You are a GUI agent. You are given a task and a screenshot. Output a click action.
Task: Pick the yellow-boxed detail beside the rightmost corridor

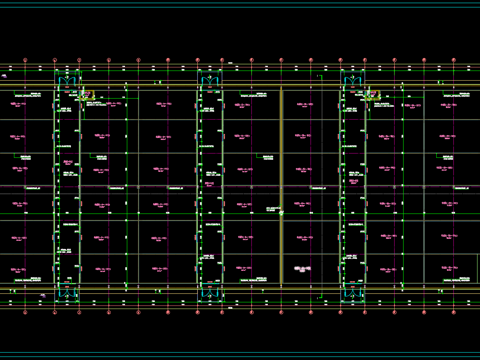coord(373,95)
